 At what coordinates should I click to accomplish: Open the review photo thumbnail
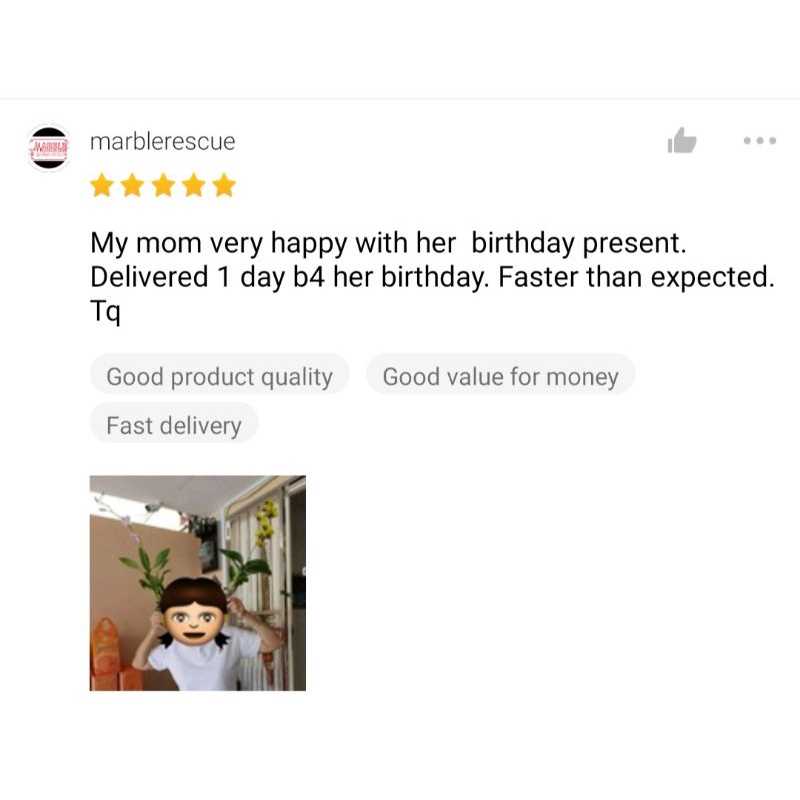(x=197, y=583)
